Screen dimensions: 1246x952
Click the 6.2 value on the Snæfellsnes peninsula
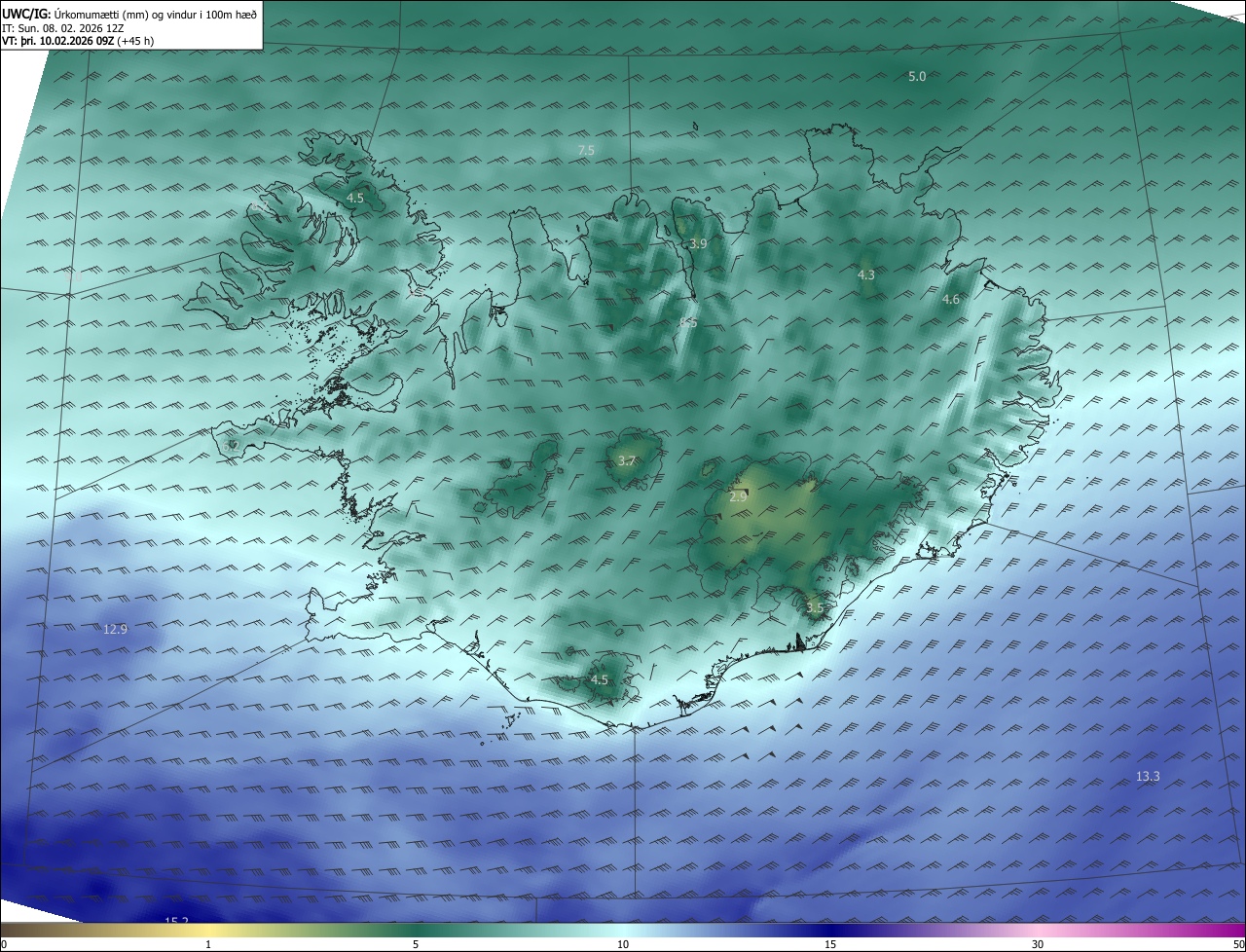[x=231, y=445]
